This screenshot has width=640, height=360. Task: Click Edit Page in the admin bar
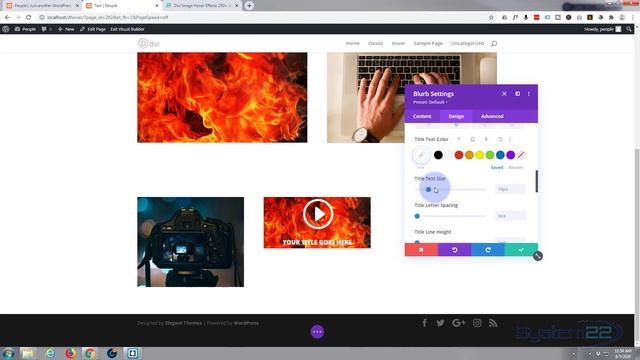coord(93,29)
